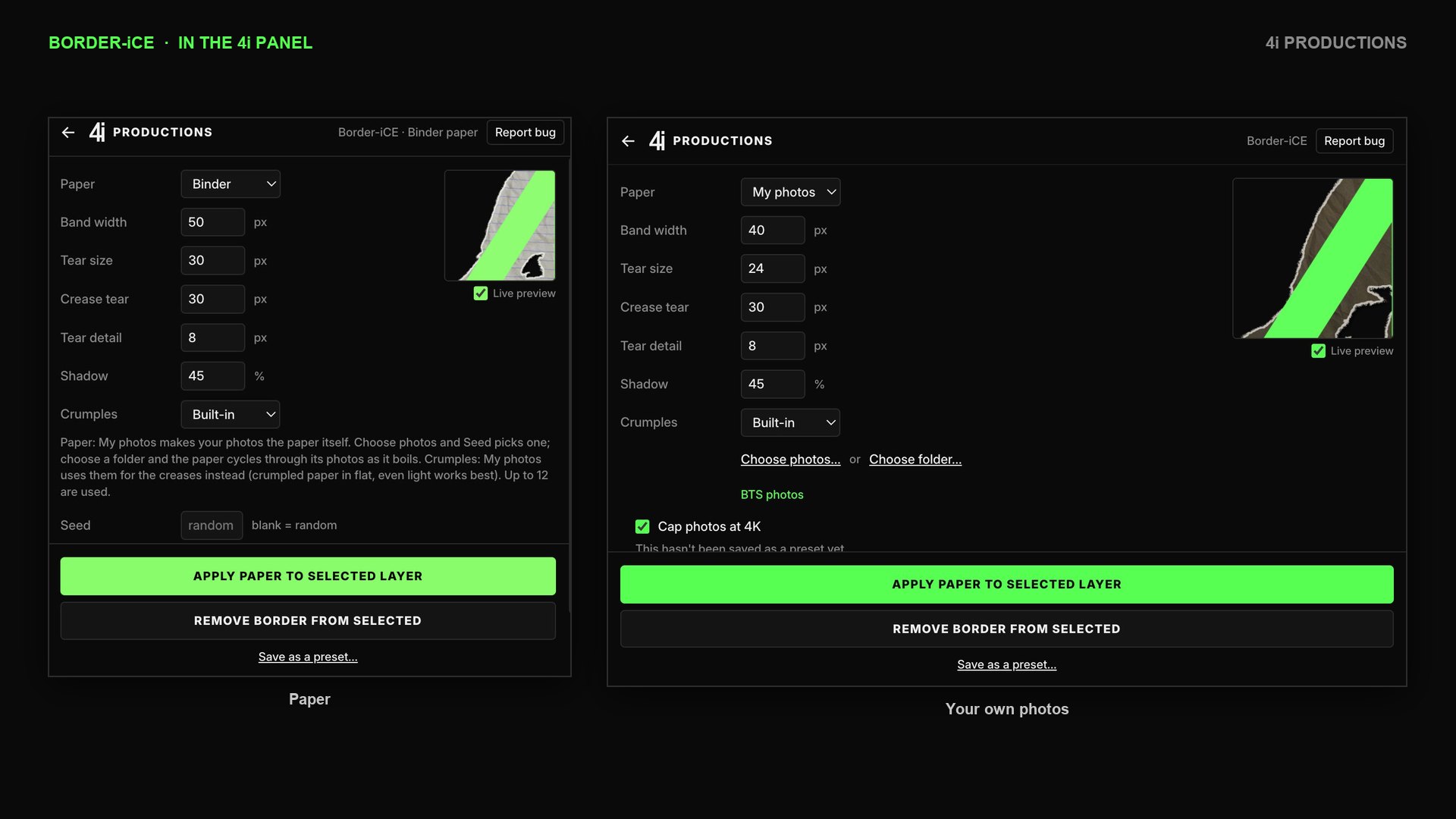1456x819 pixels.
Task: Click Tear detail field in My photos panel
Action: click(x=773, y=346)
